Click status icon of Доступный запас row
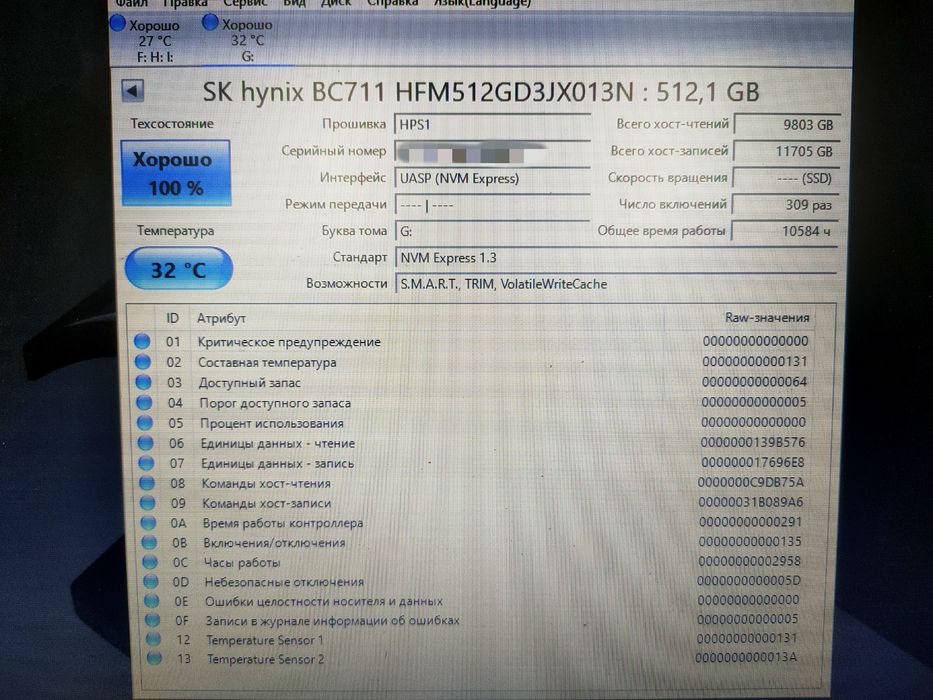This screenshot has width=933, height=700. pos(143,382)
